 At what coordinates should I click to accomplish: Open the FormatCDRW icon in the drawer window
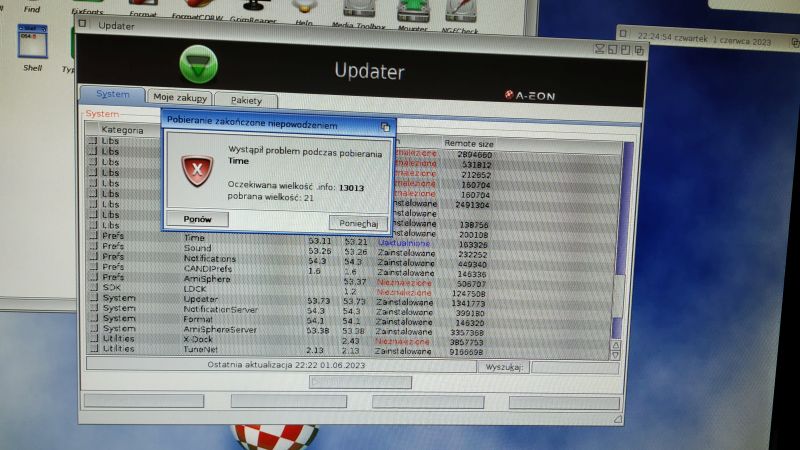[x=199, y=5]
